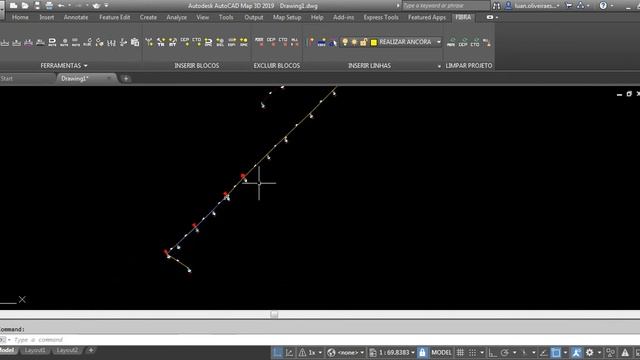640x360 pixels.
Task: Toggle polar tracking in the status bar
Action: click(x=504, y=352)
